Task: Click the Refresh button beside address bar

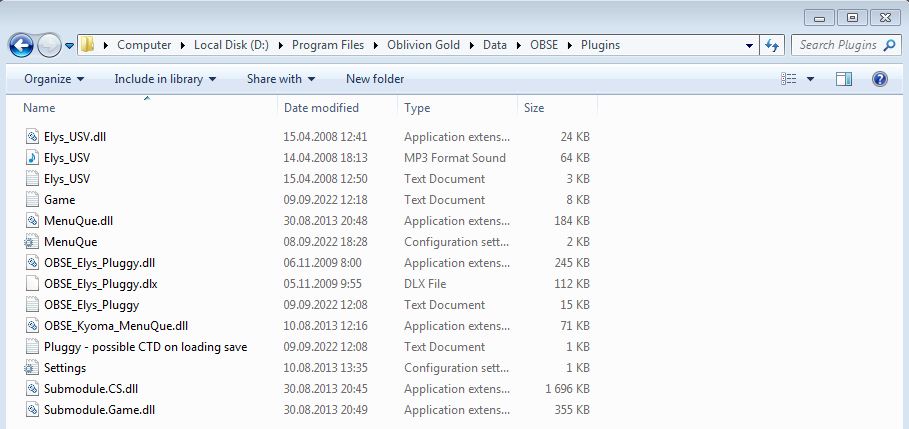Action: (772, 45)
